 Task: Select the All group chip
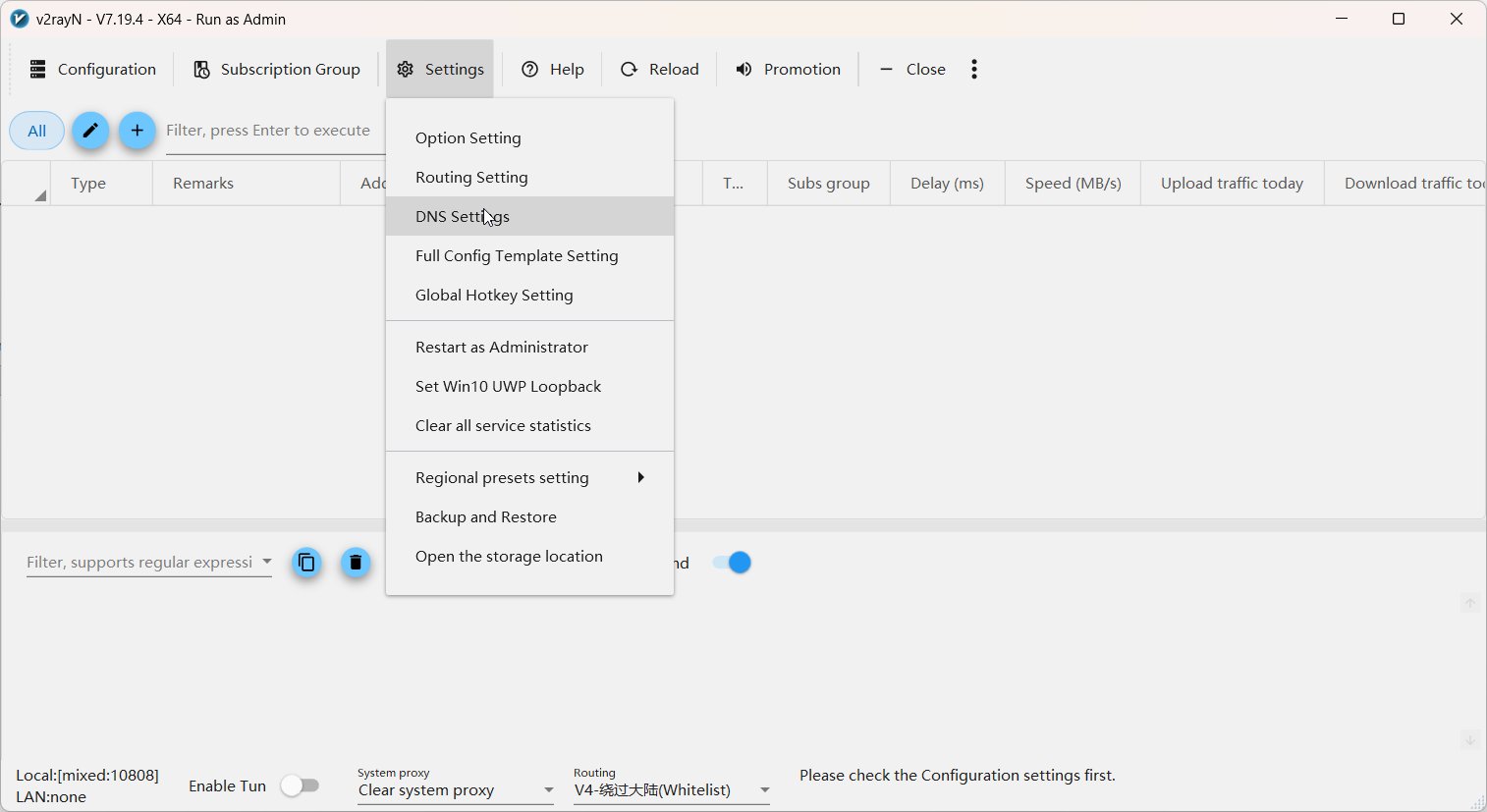click(36, 131)
